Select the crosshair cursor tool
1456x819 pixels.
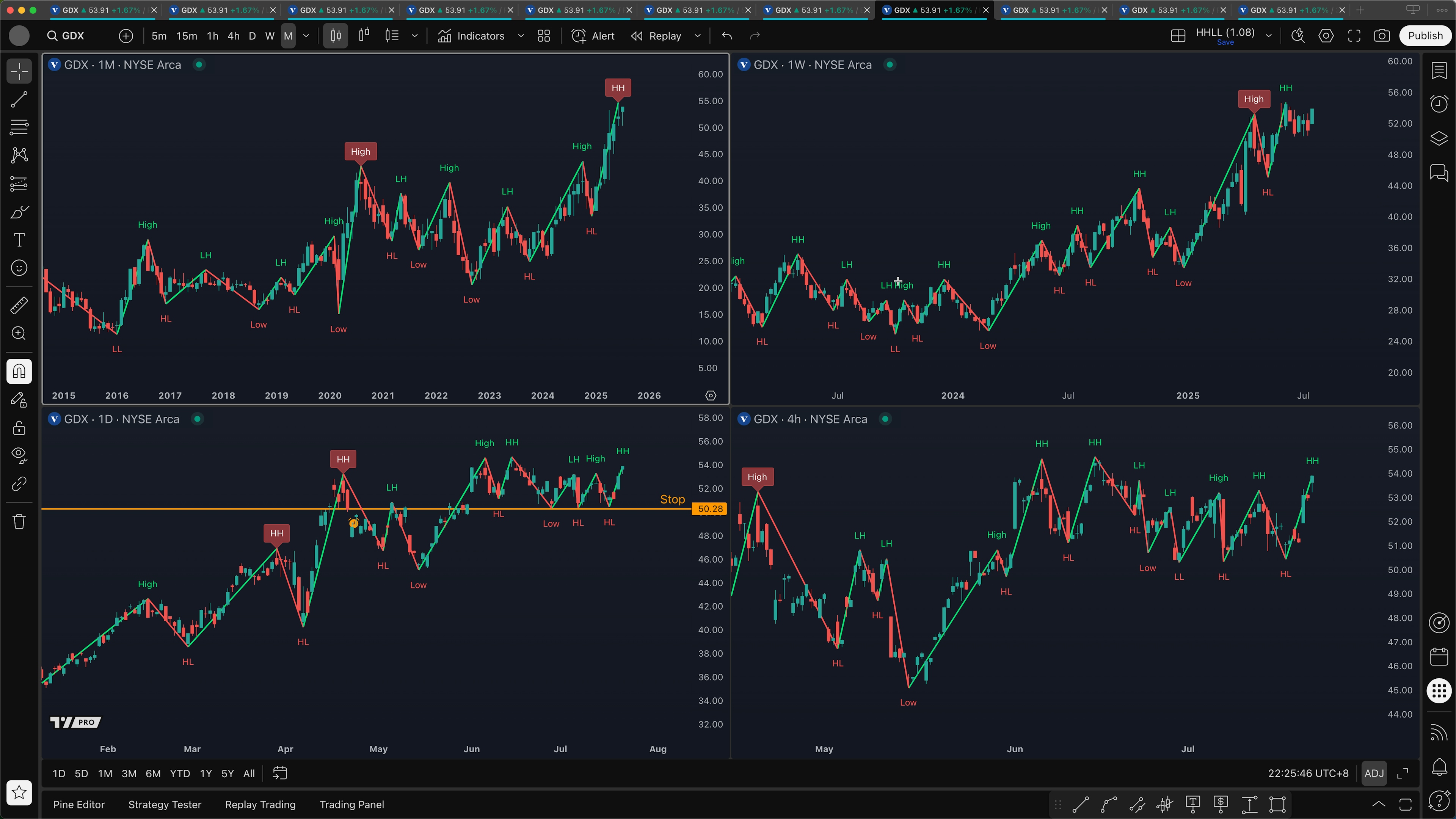click(19, 72)
